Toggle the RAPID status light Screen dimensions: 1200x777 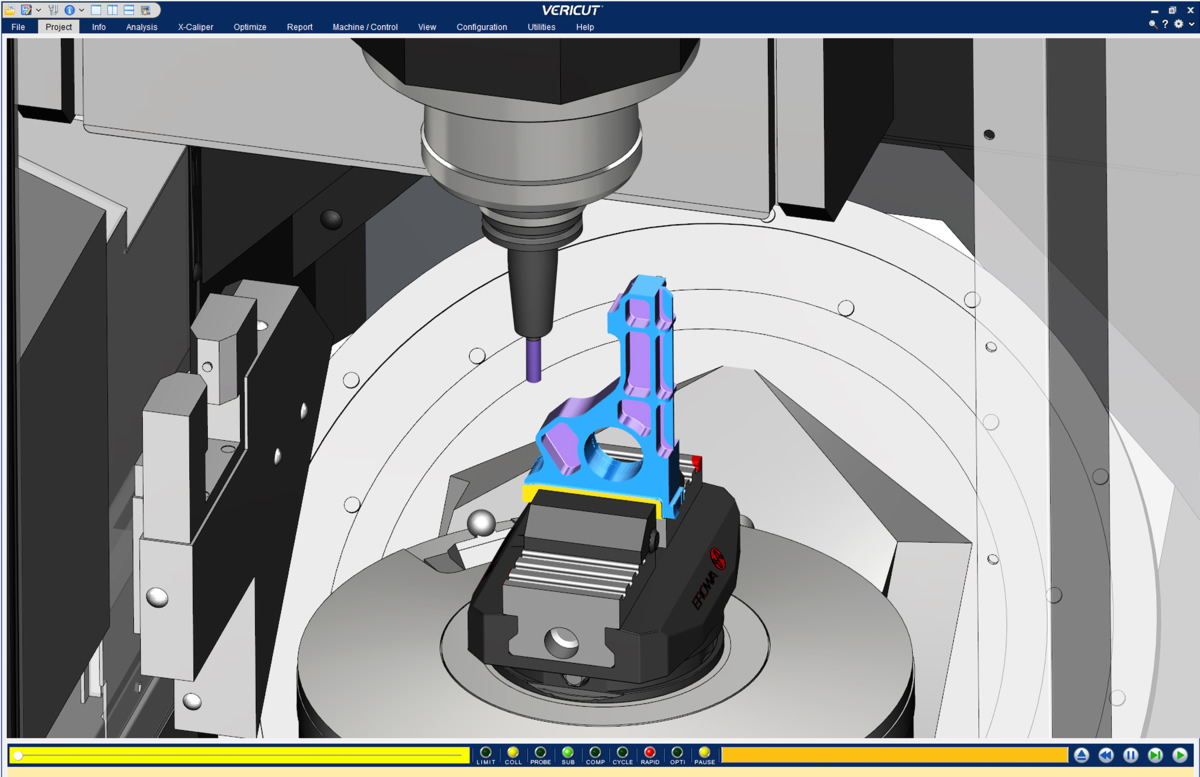tap(650, 752)
